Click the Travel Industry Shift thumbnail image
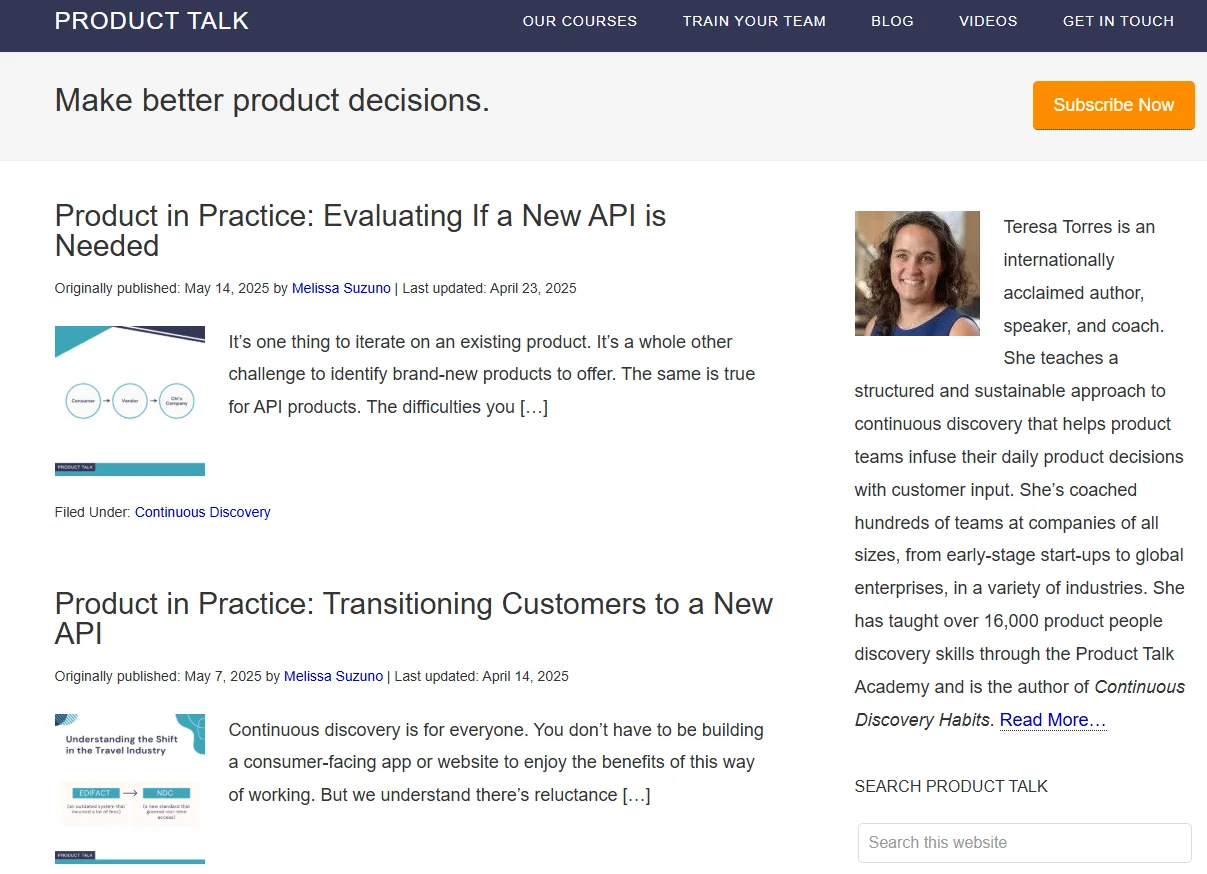 (x=130, y=788)
